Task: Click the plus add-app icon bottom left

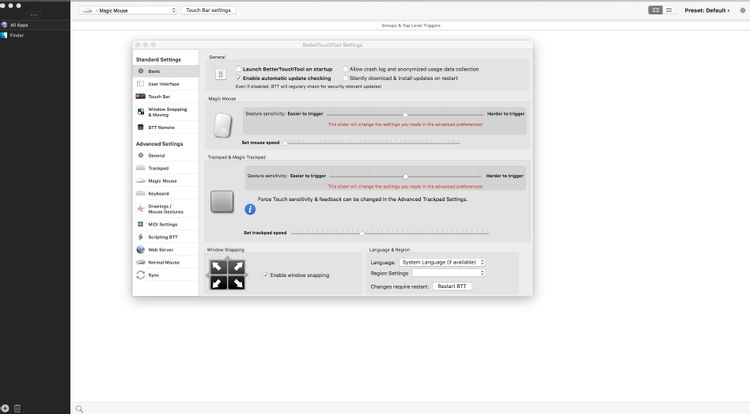Action: click(5, 408)
